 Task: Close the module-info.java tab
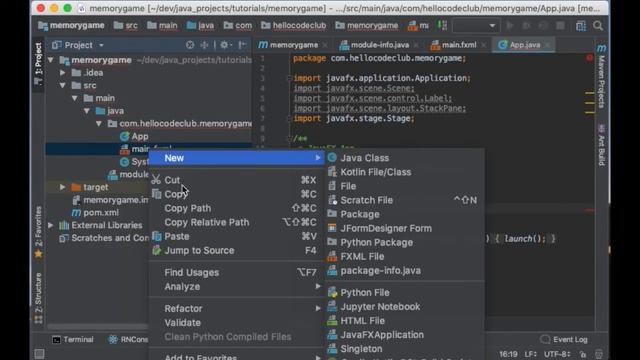coord(416,45)
